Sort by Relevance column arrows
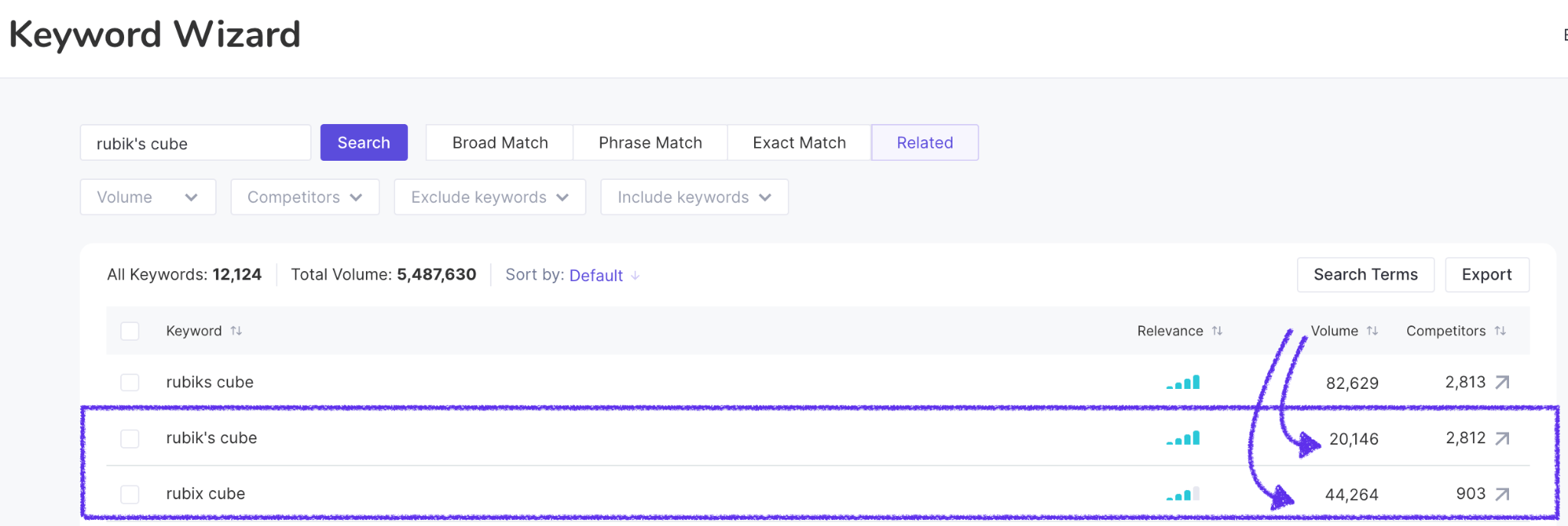Image resolution: width=1568 pixels, height=526 pixels. [1217, 331]
